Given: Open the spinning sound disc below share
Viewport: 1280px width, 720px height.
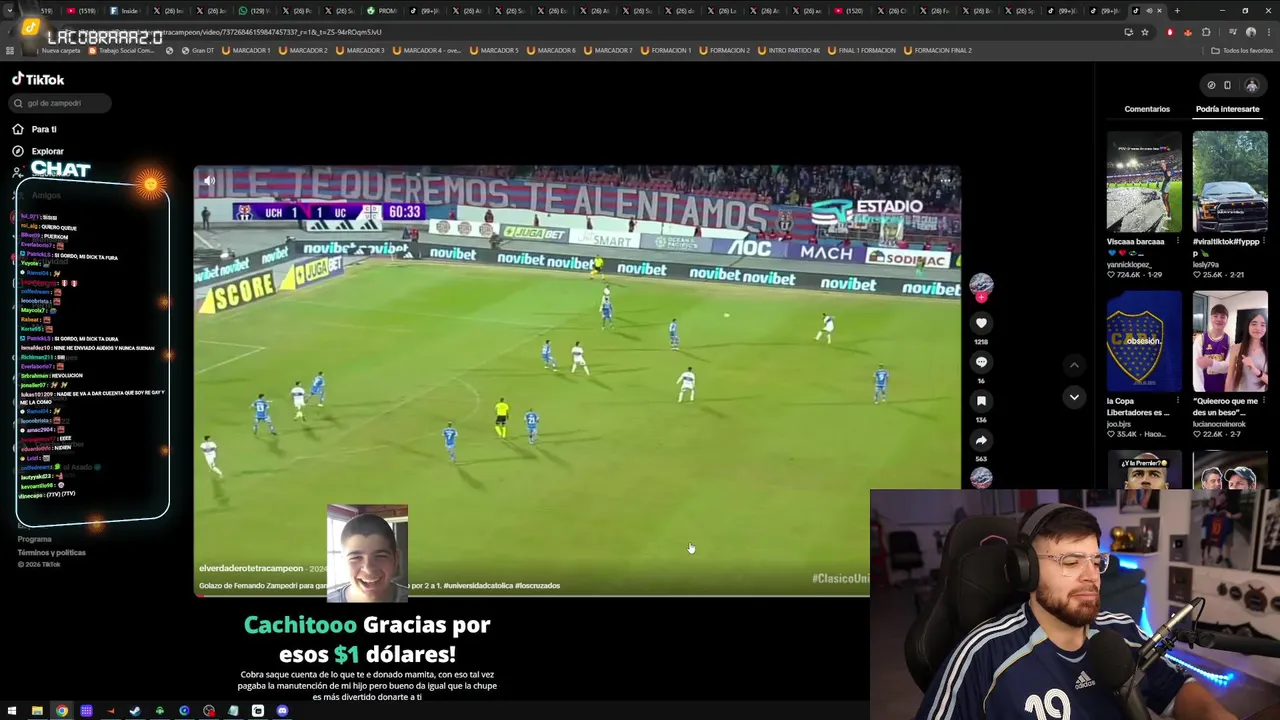Looking at the screenshot, I should [x=981, y=478].
